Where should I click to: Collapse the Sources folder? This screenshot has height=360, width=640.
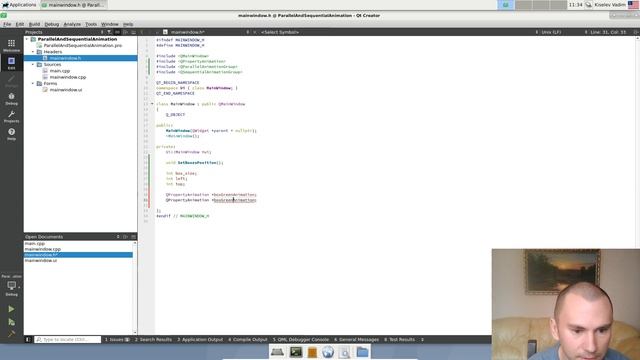33,64
